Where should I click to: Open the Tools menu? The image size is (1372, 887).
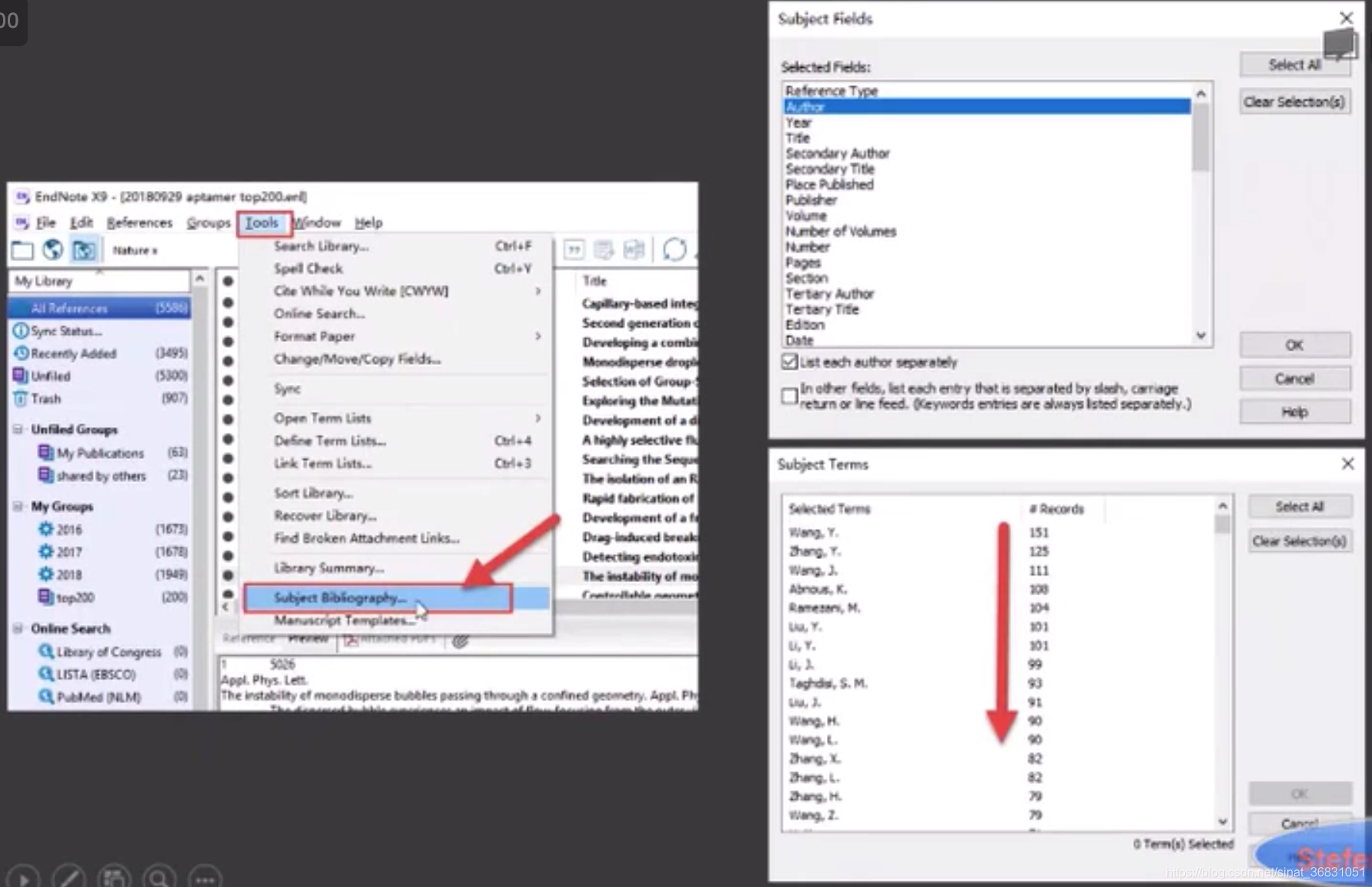263,223
